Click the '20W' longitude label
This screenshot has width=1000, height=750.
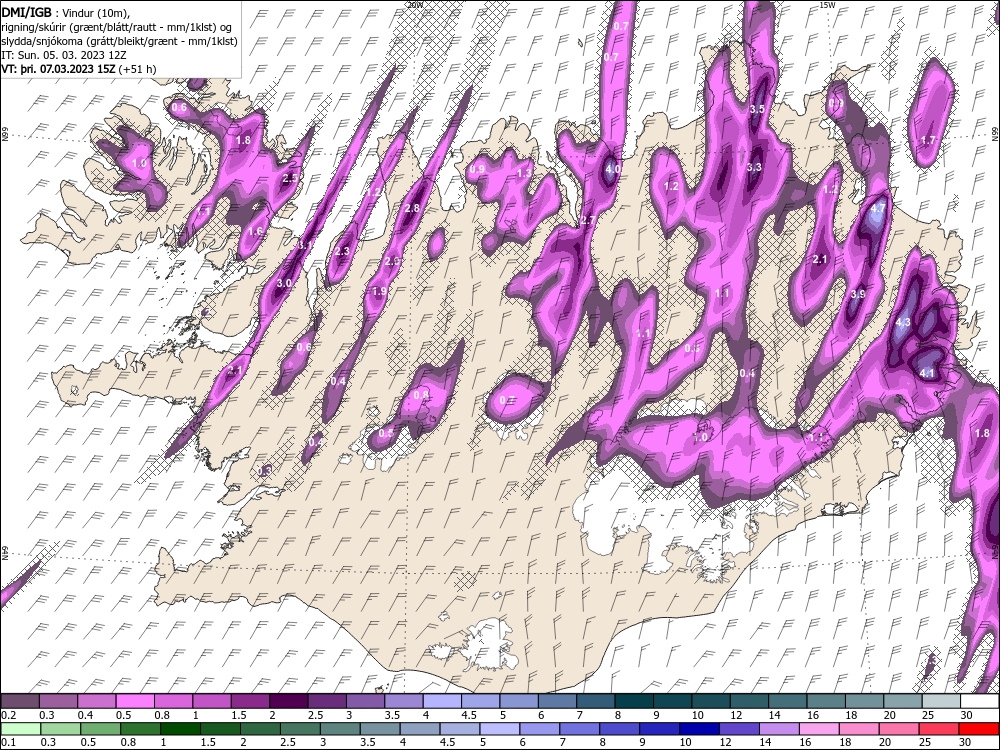415,4
